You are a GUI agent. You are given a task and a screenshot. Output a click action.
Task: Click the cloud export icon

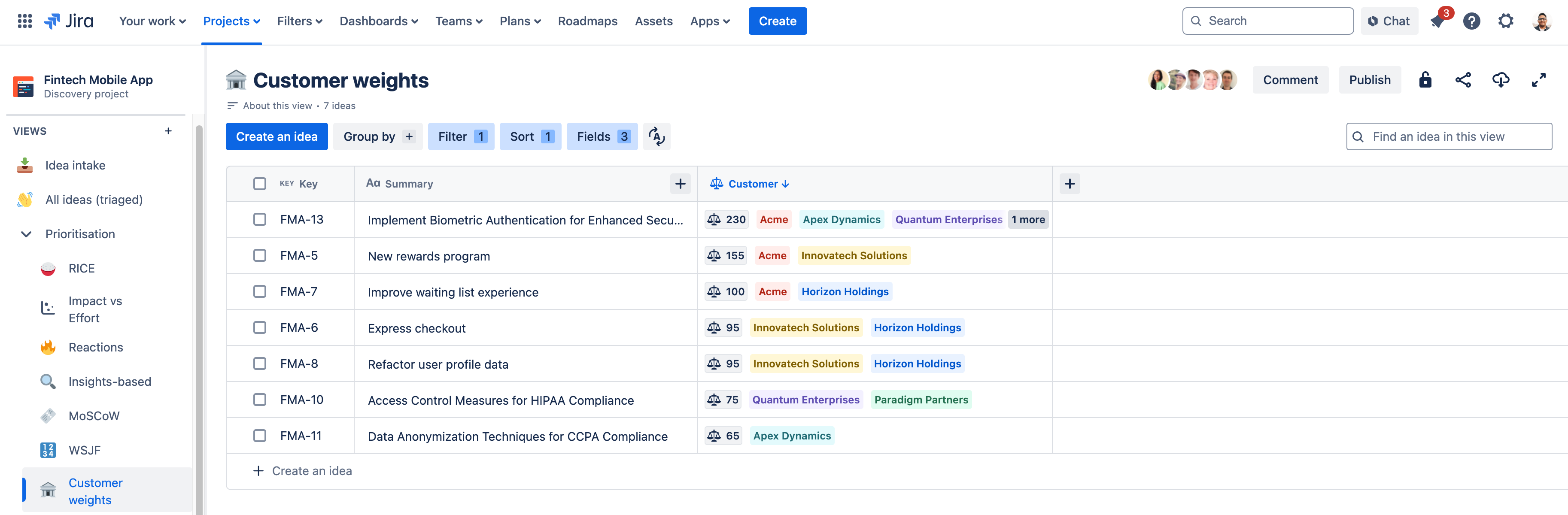[x=1501, y=80]
